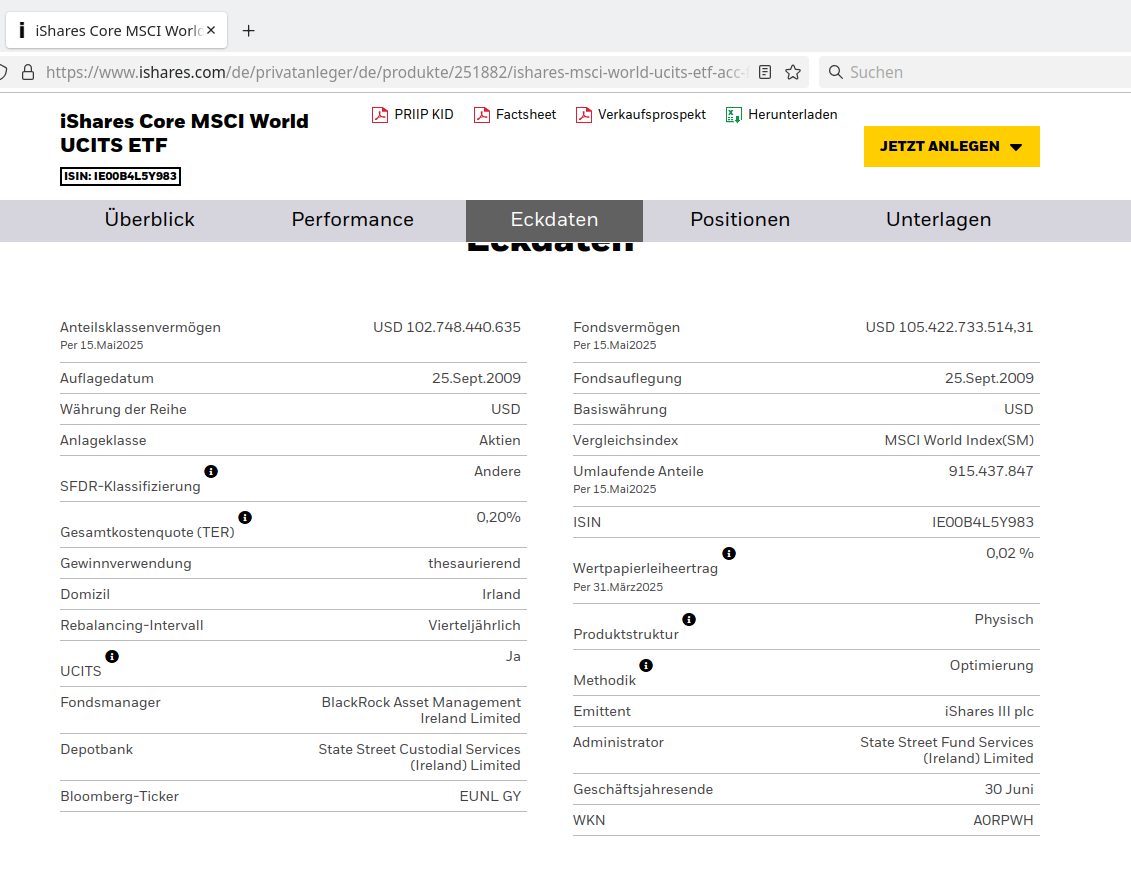1131x885 pixels.
Task: Show the Methodik info tooltip
Action: click(646, 665)
